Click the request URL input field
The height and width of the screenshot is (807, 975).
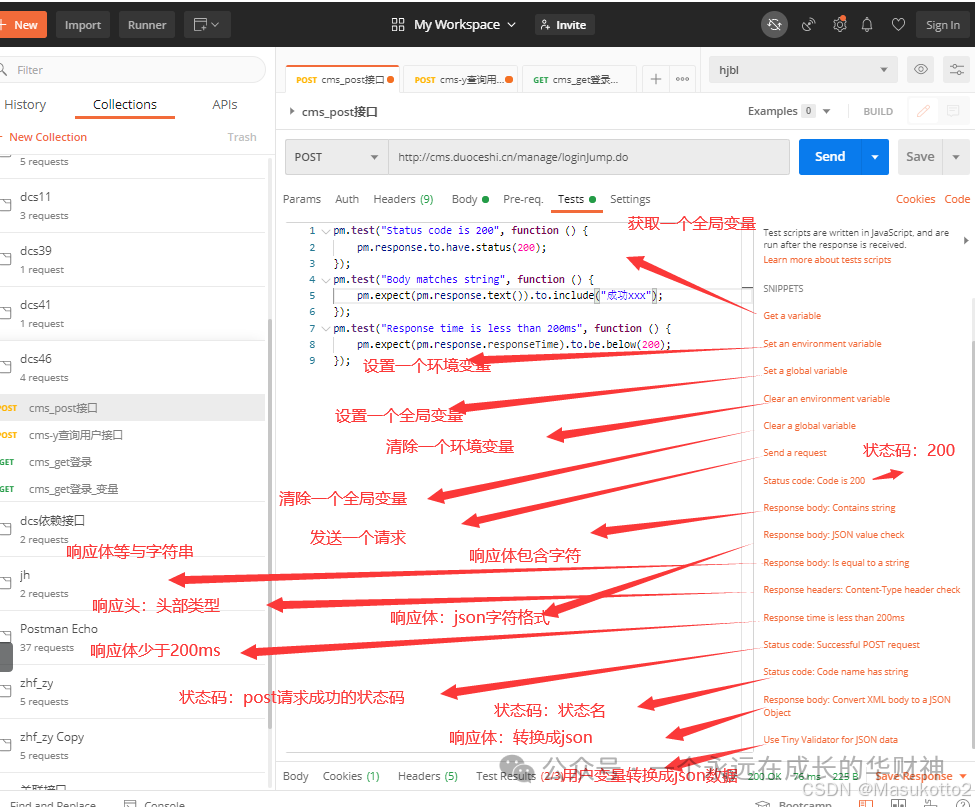coord(589,157)
